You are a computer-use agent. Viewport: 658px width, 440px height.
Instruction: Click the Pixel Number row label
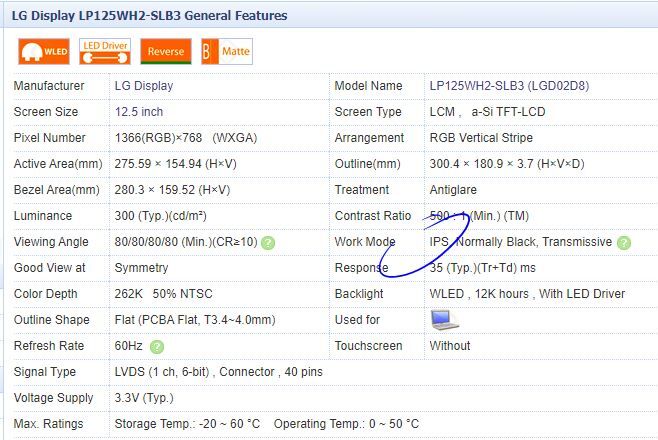pos(49,138)
